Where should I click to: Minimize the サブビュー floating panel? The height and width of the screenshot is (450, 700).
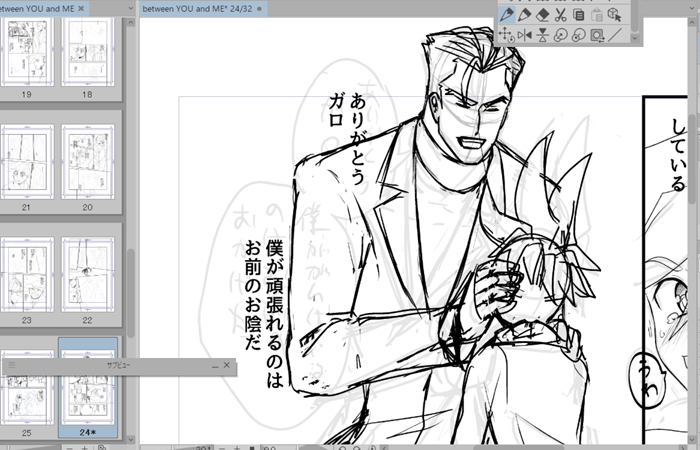[x=215, y=366]
